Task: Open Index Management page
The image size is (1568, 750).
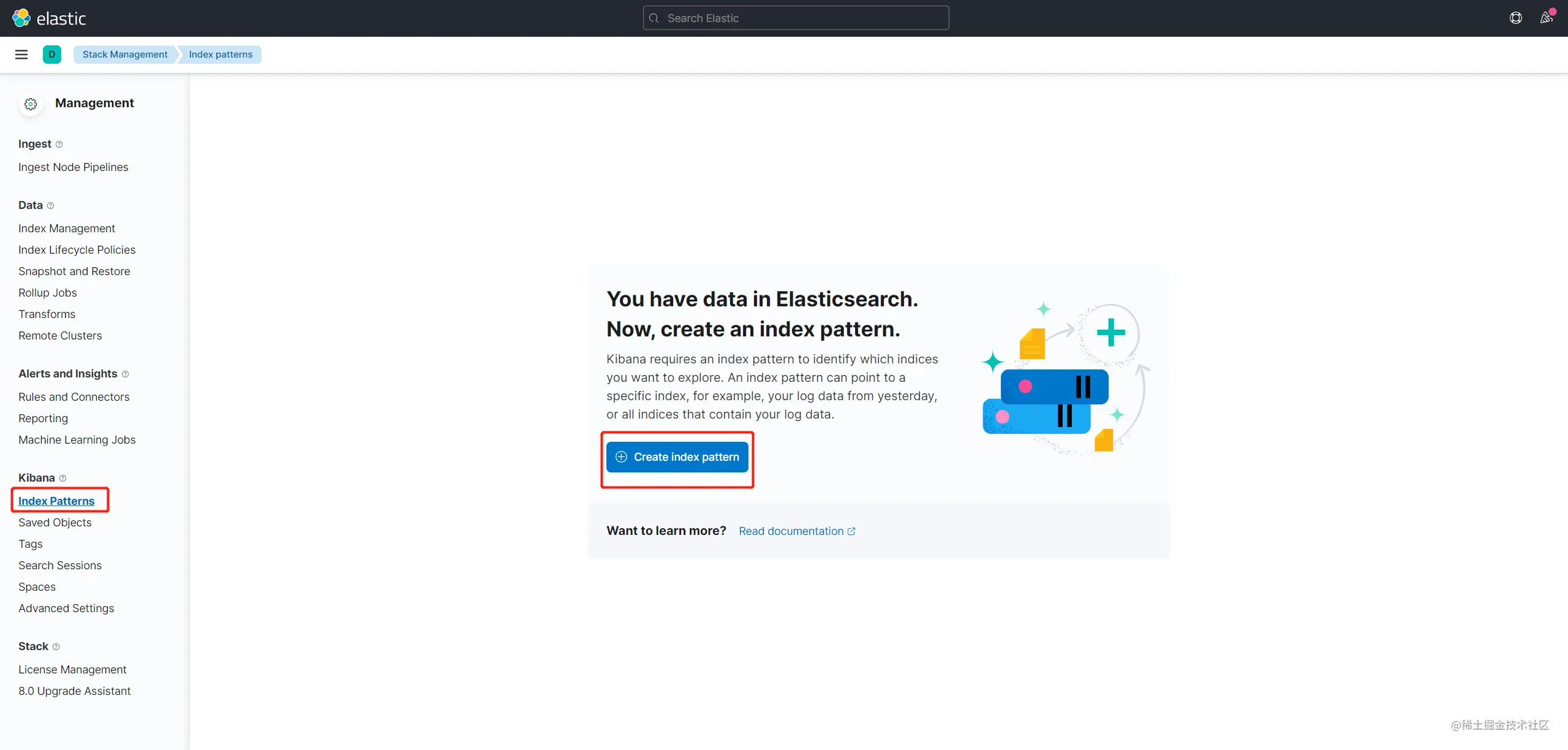Action: tap(67, 229)
